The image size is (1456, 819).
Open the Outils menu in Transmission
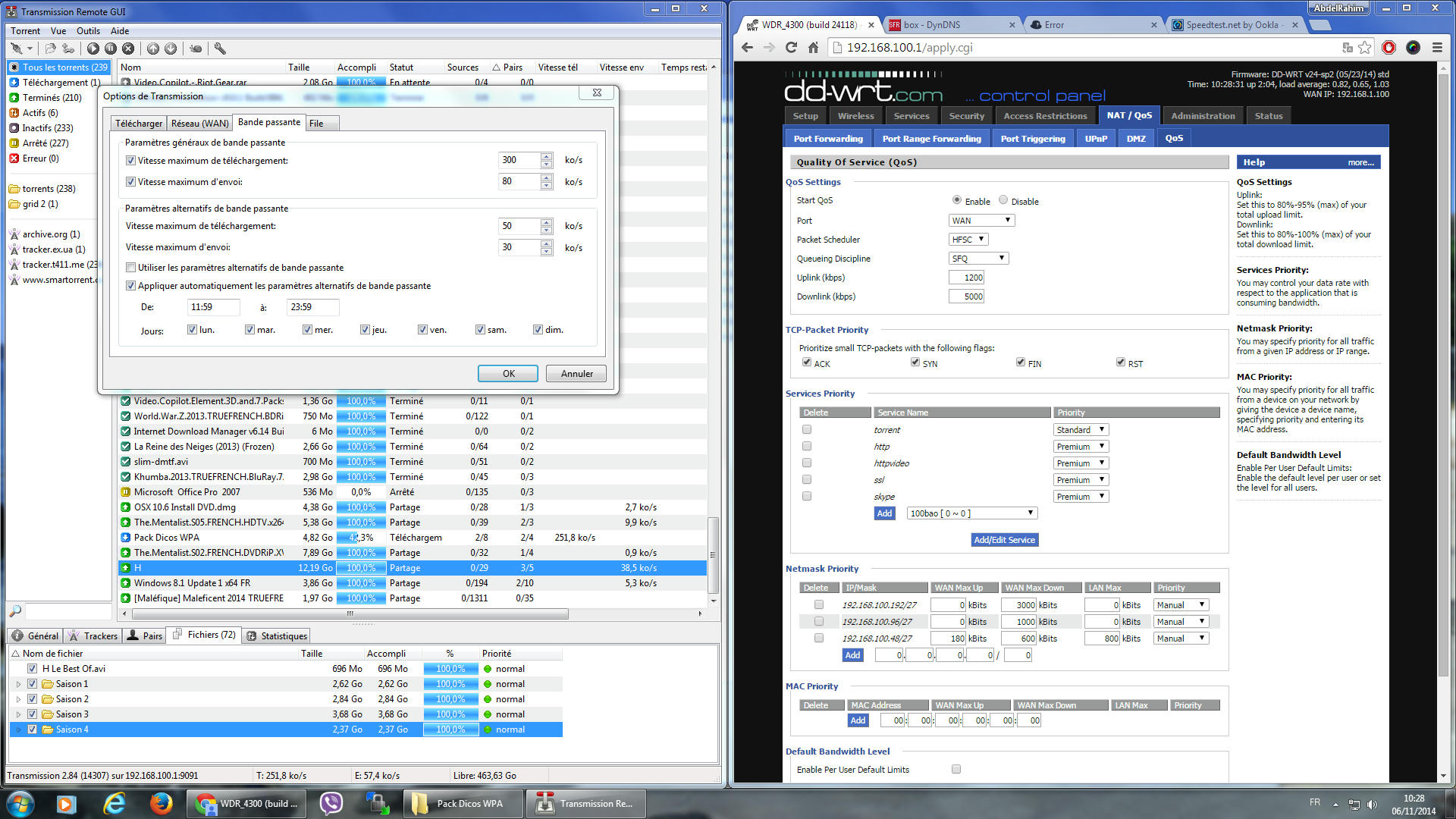tap(88, 31)
